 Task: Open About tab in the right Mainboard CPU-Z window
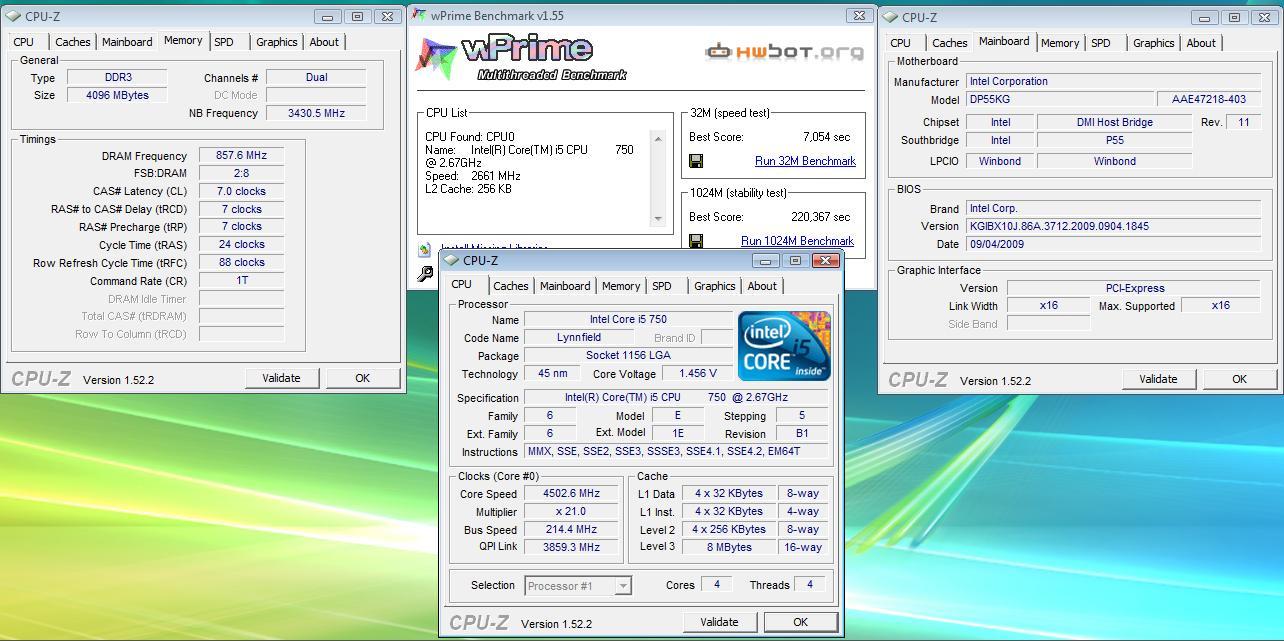tap(1201, 43)
